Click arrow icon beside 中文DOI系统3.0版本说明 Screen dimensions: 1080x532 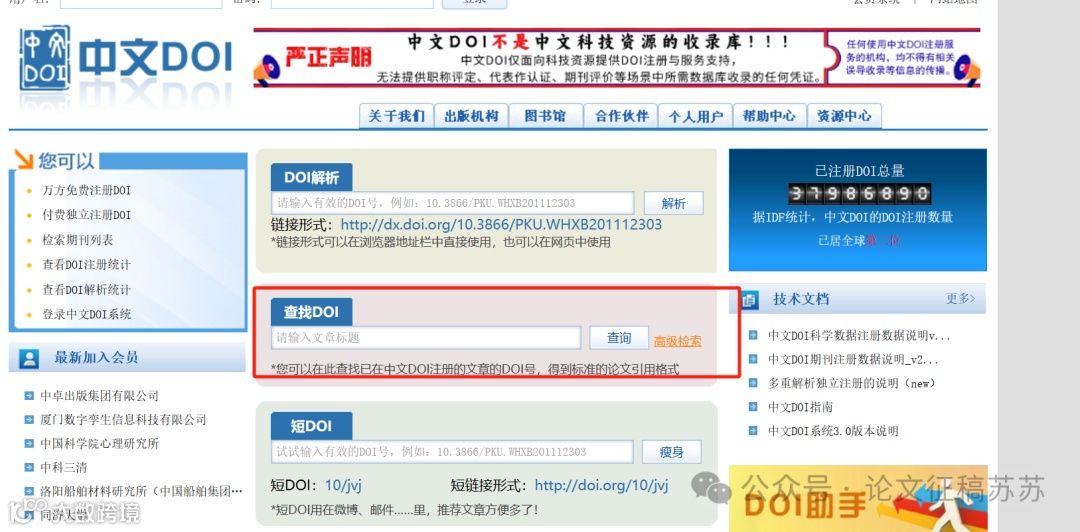(753, 431)
